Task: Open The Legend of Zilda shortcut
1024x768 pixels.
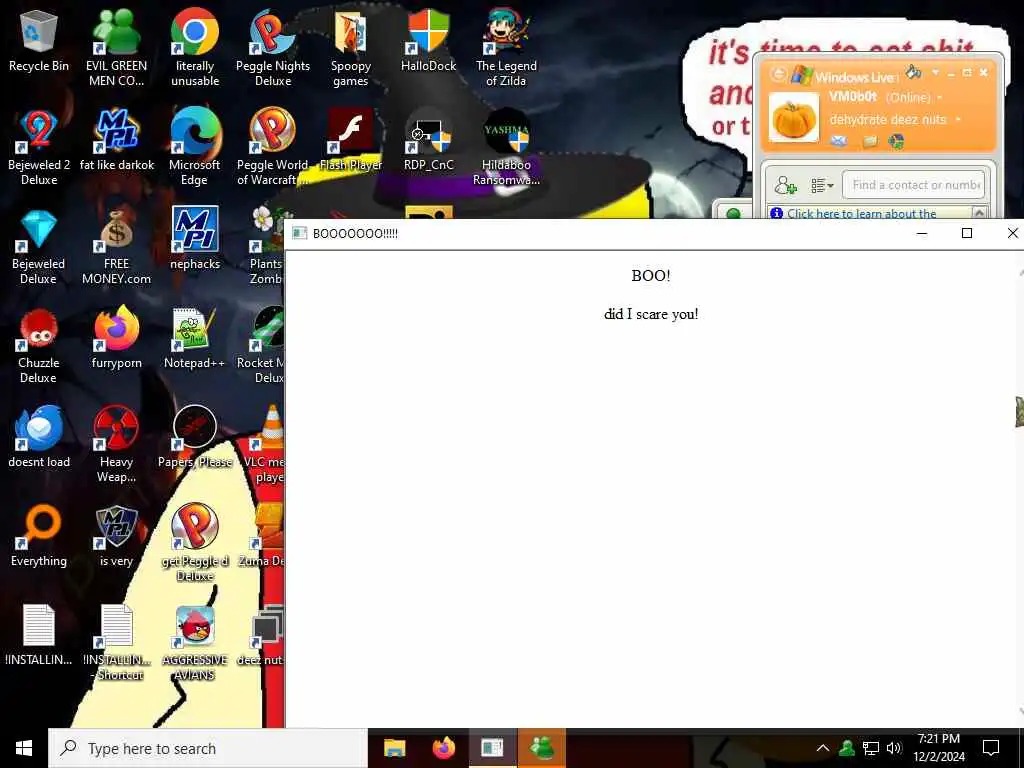Action: pyautogui.click(x=506, y=47)
